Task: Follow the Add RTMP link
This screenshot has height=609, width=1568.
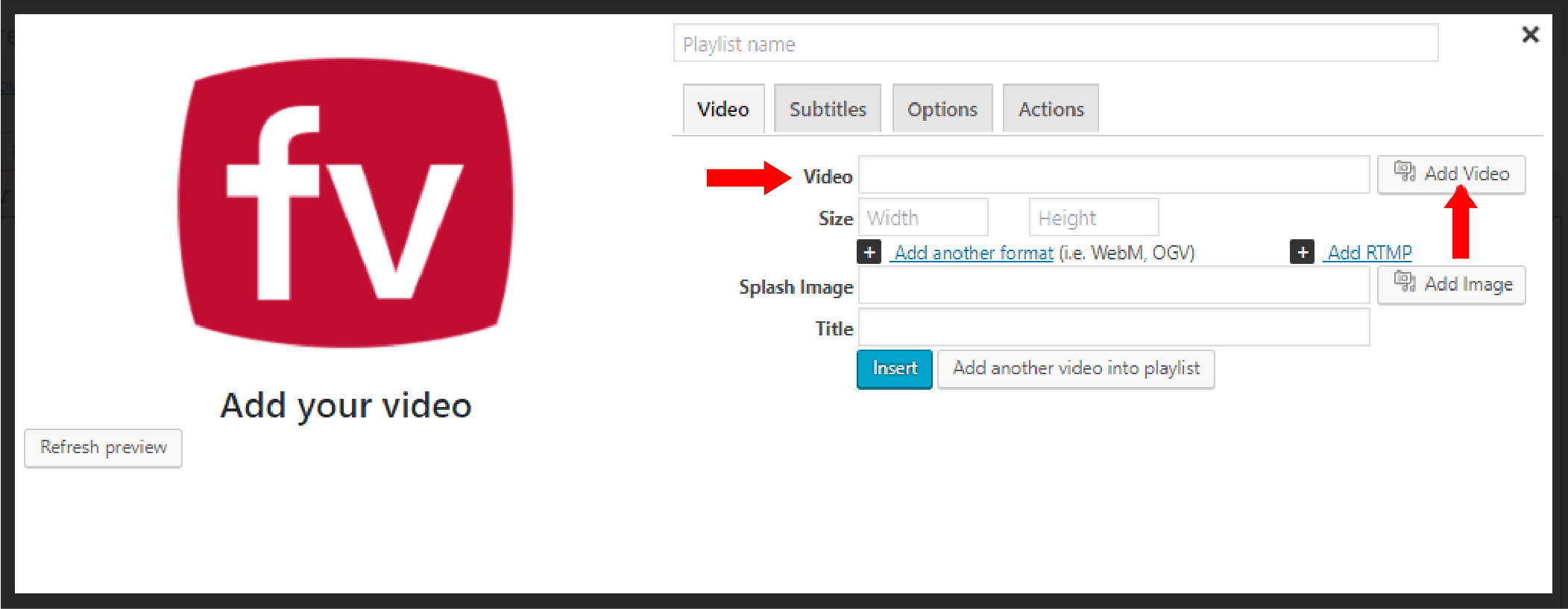Action: tap(1369, 253)
